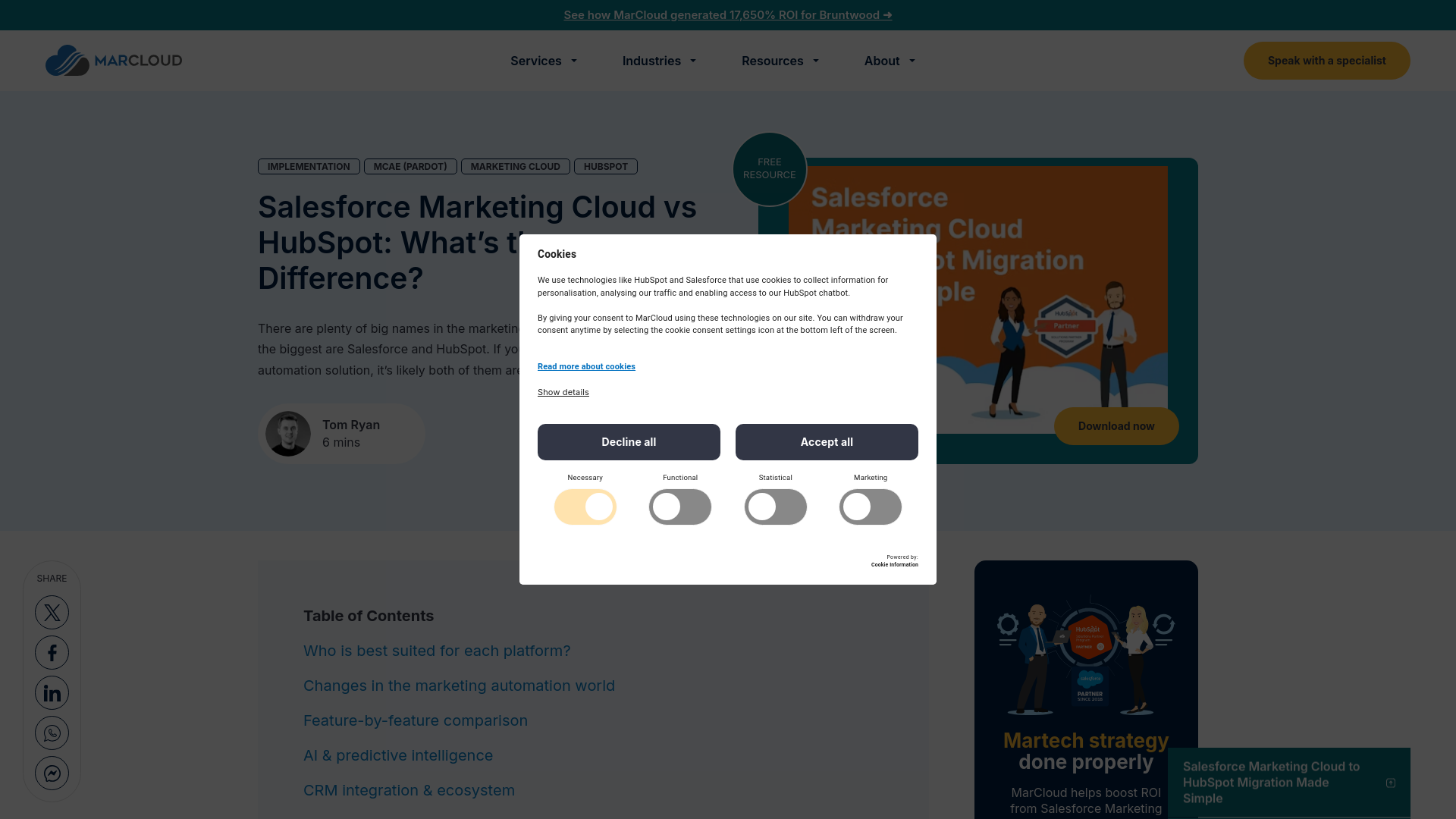
Task: Click Tom Ryan's author avatar
Action: click(288, 434)
